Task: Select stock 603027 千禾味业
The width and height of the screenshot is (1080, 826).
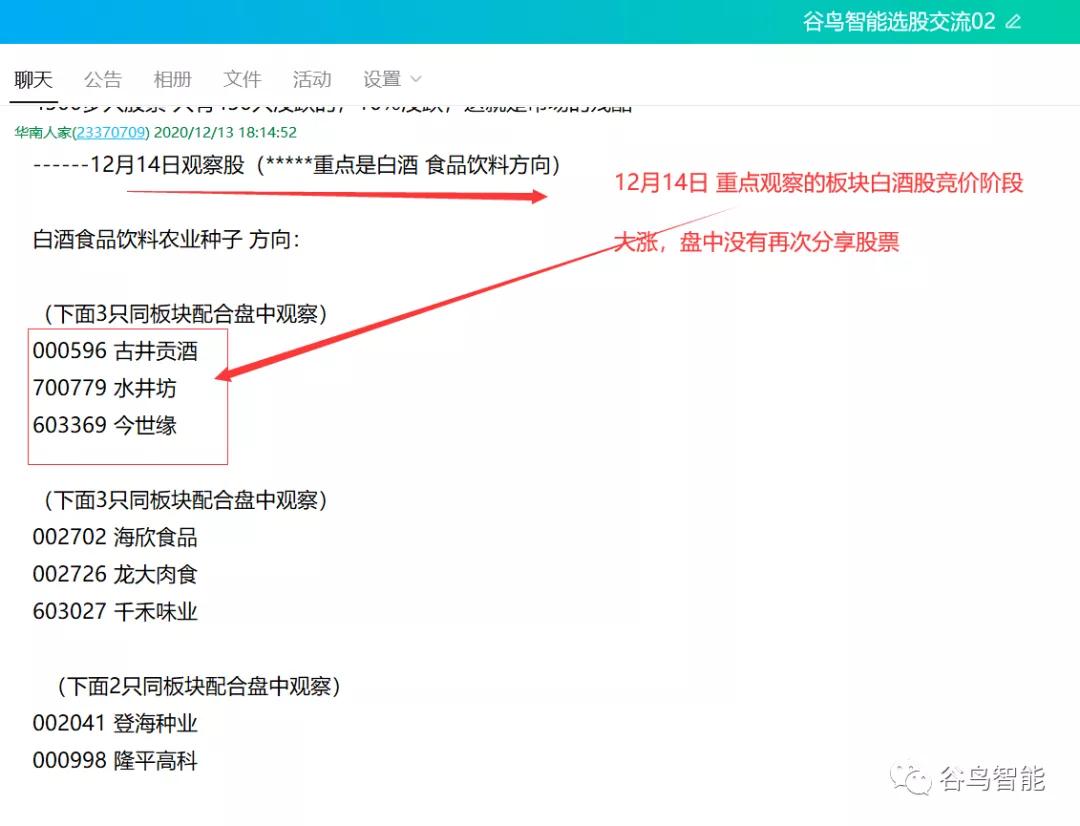Action: pos(115,611)
